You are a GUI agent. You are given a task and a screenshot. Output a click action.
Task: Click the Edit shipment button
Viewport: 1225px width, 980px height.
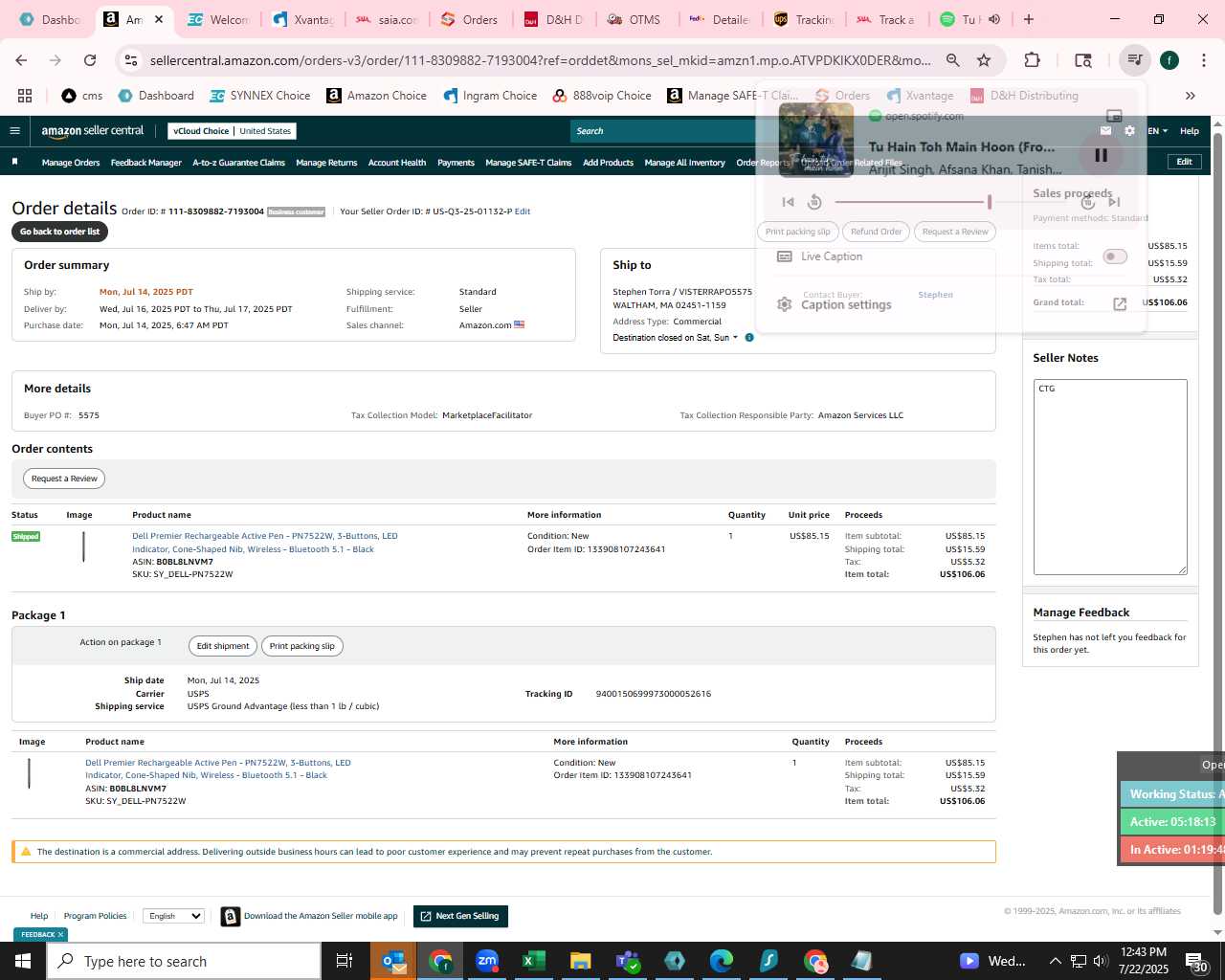coord(223,646)
